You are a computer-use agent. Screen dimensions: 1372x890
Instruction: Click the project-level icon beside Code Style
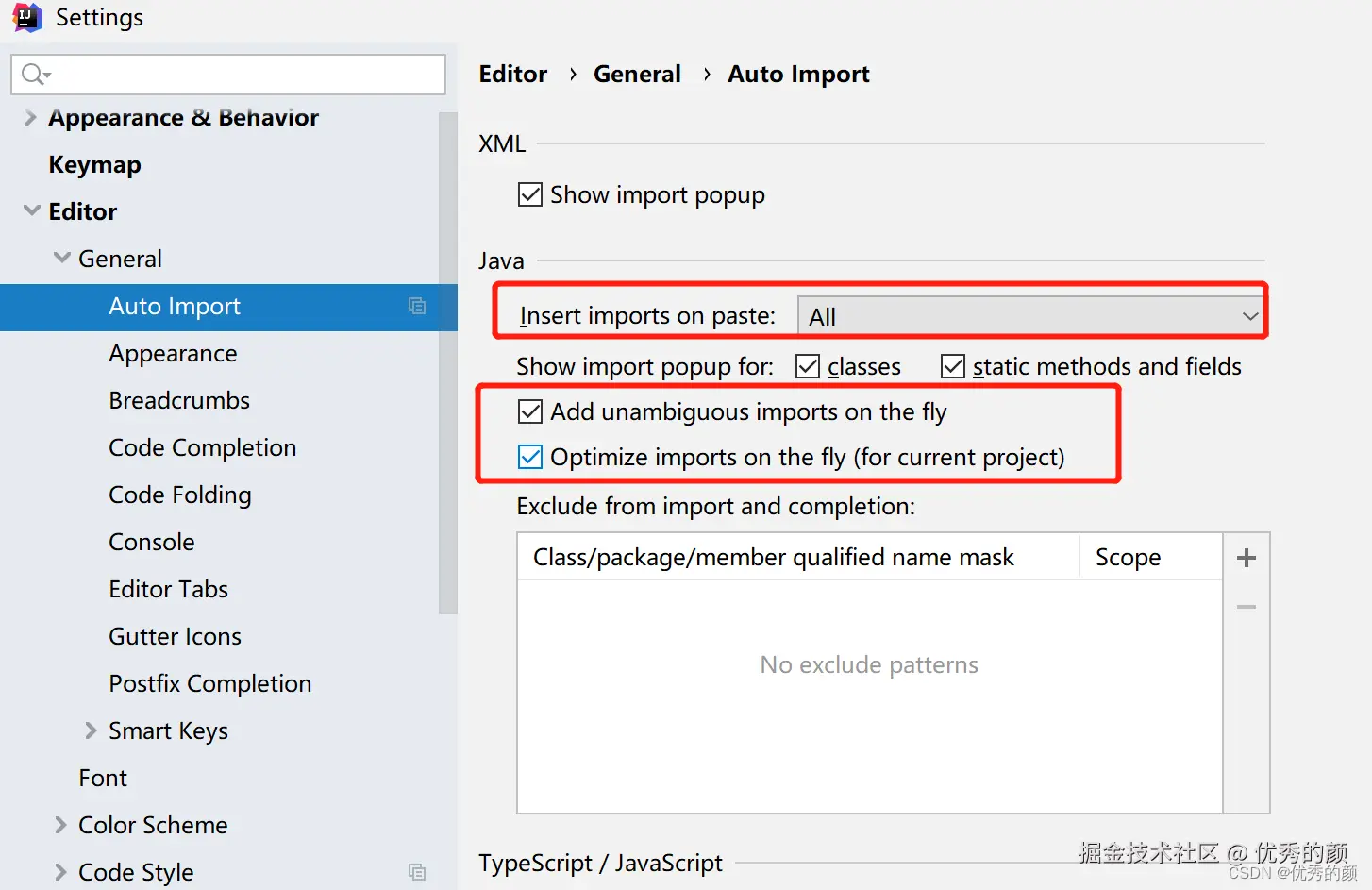417,872
